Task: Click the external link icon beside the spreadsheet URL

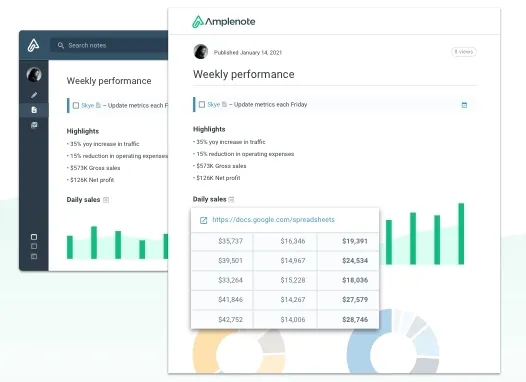Action: (x=203, y=220)
